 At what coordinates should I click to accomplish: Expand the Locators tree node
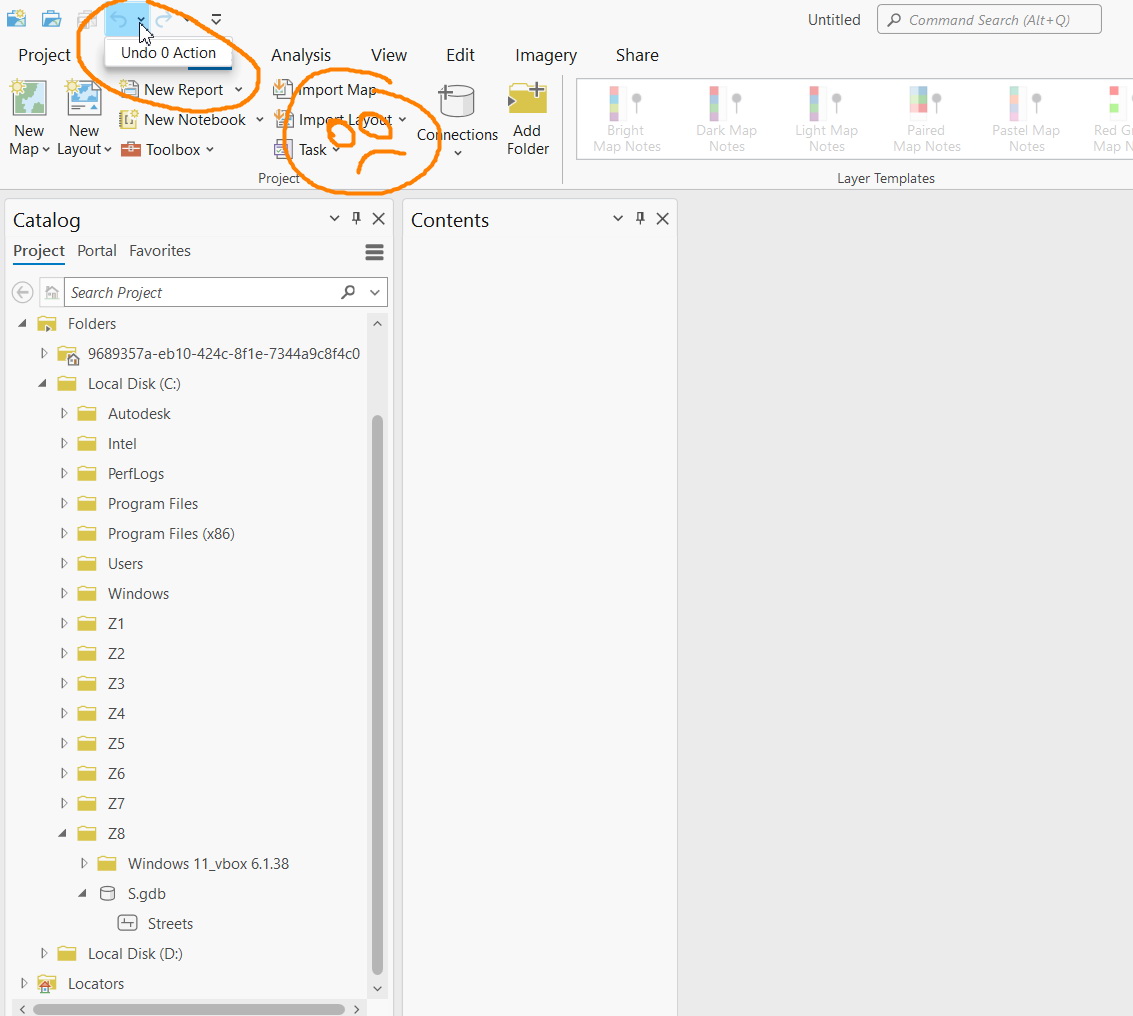click(23, 983)
